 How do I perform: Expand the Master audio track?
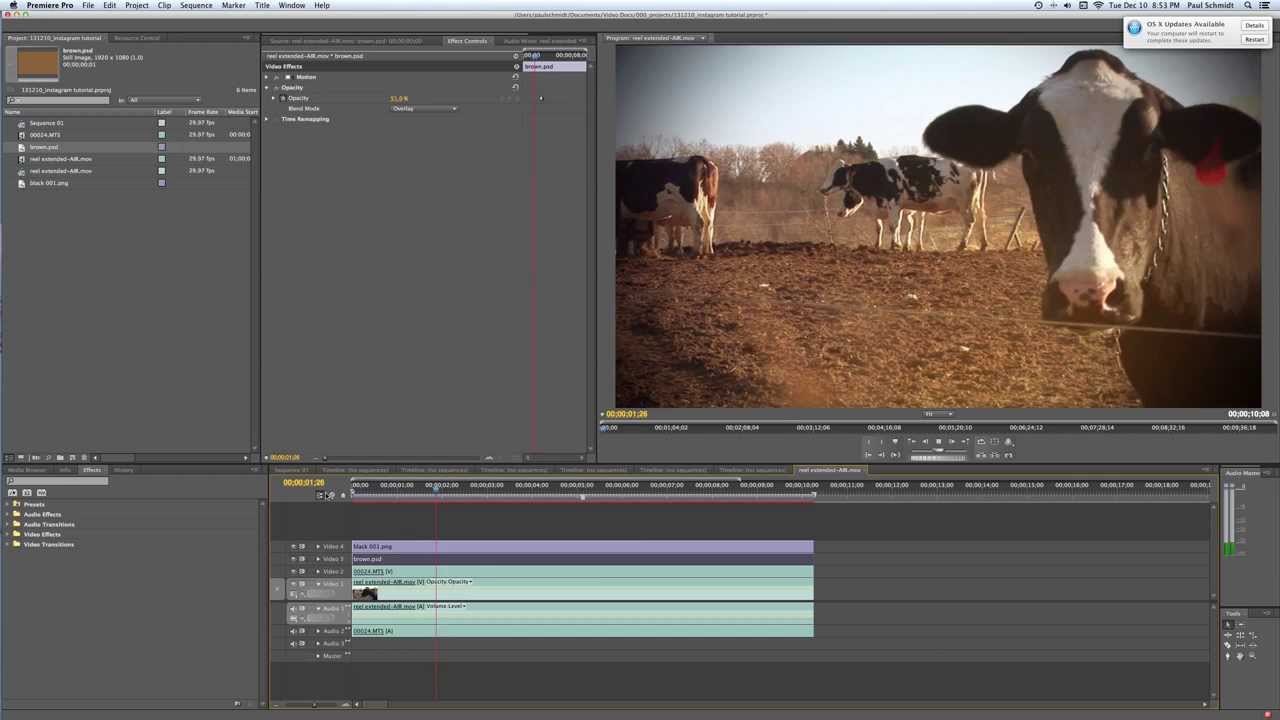click(x=318, y=656)
